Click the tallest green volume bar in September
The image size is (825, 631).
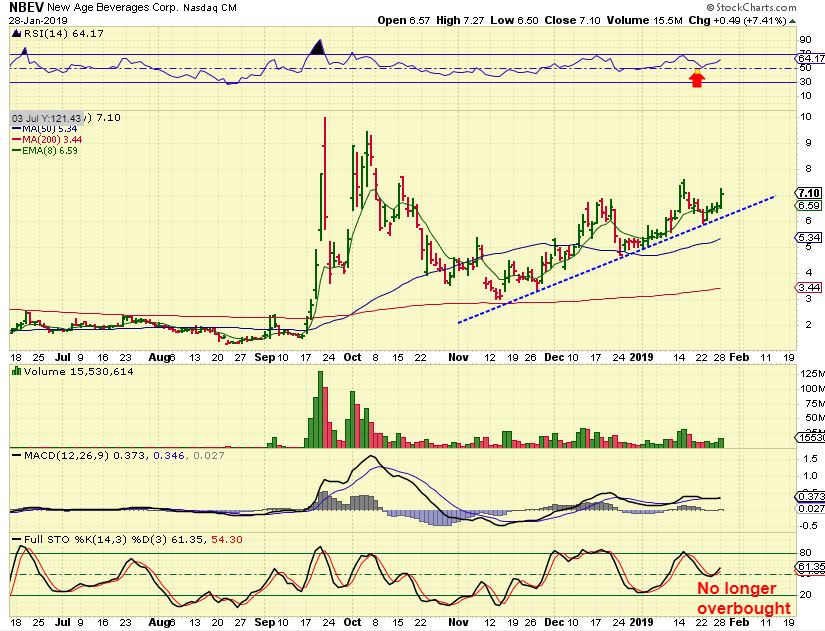(x=320, y=409)
